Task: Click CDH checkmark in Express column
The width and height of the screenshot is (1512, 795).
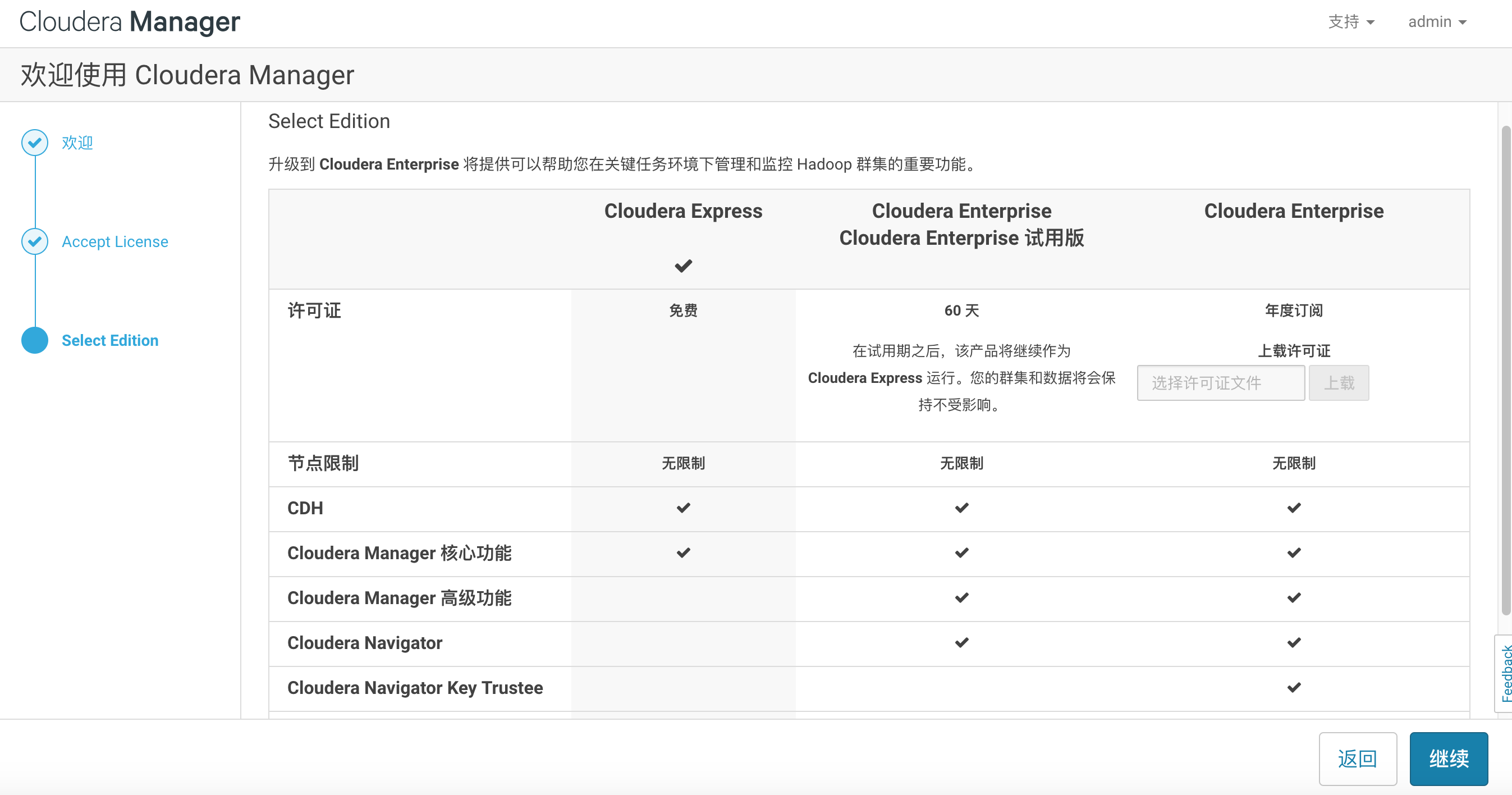Action: coord(683,508)
